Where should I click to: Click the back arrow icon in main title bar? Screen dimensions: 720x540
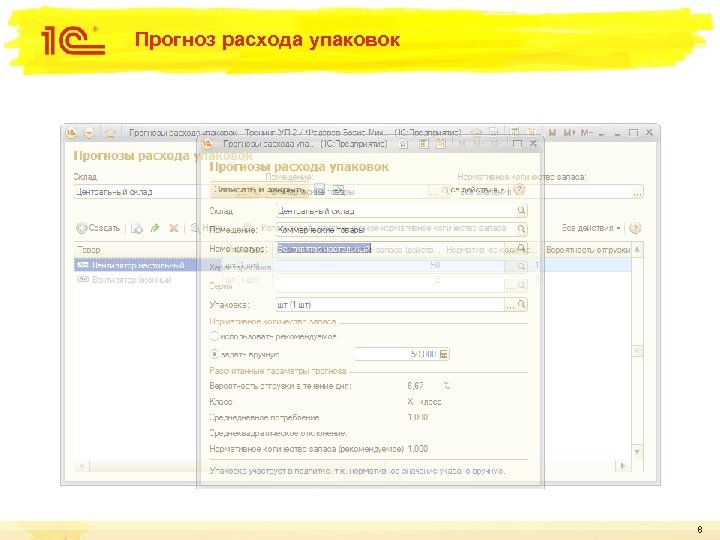pyautogui.click(x=89, y=133)
